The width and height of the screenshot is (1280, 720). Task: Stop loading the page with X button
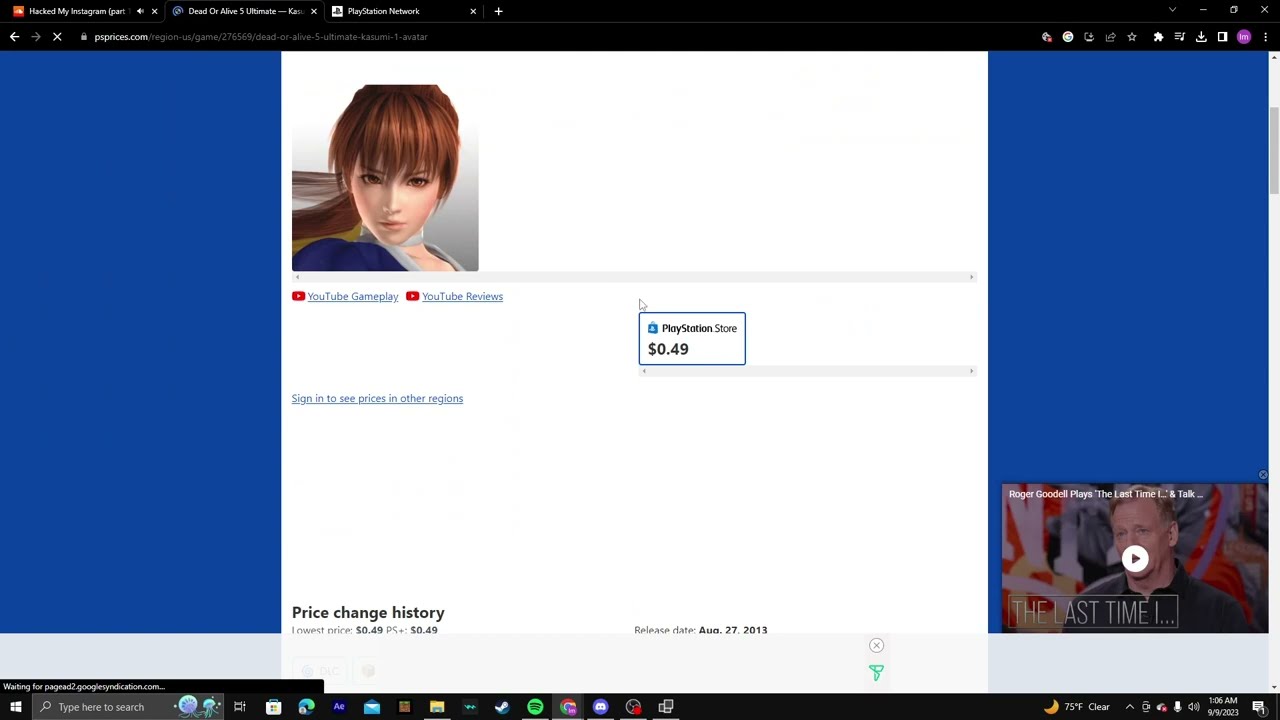(57, 37)
